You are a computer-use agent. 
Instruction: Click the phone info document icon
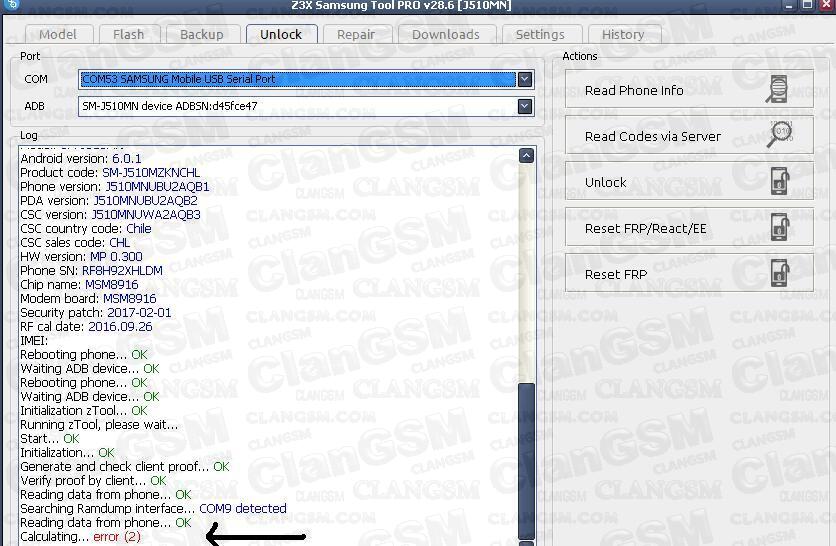777,90
